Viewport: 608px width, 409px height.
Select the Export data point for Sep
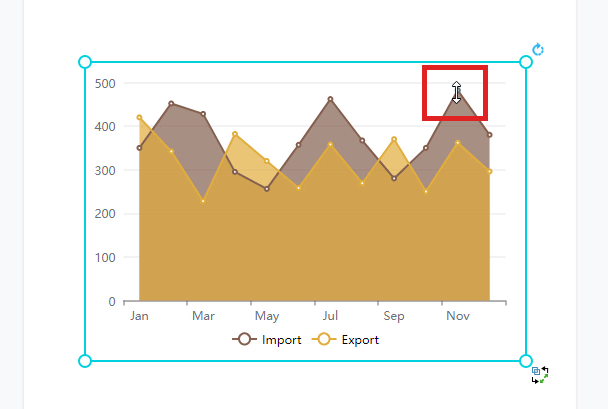[394, 139]
